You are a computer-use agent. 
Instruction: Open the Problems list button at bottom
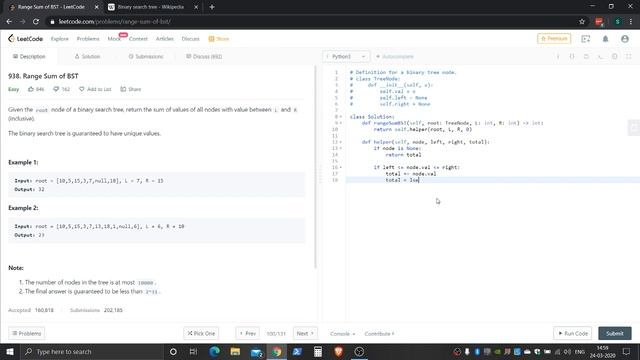tap(27, 333)
